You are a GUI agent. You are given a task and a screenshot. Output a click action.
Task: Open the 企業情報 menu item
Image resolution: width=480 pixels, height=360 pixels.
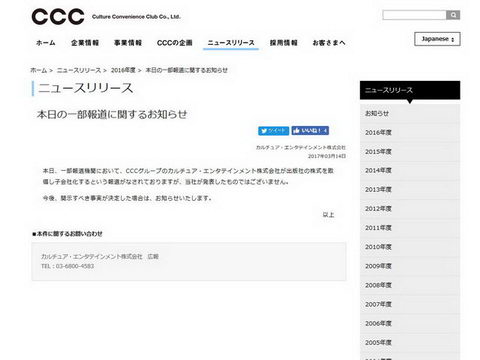tap(85, 43)
